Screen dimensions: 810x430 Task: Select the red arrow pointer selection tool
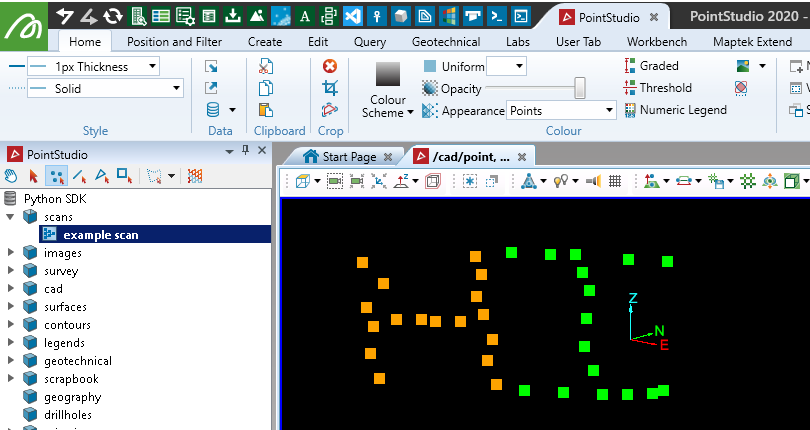[x=34, y=176]
